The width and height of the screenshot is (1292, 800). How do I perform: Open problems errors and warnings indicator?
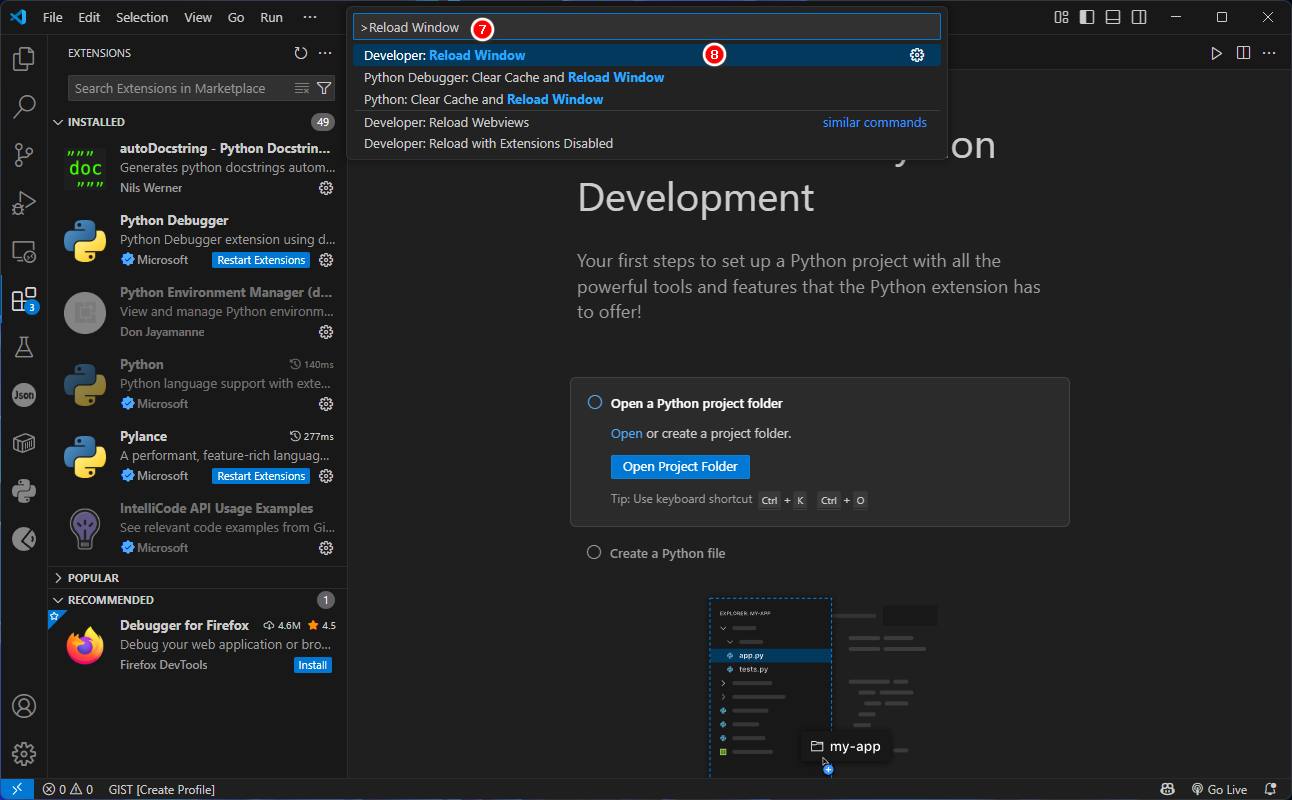coord(67,789)
